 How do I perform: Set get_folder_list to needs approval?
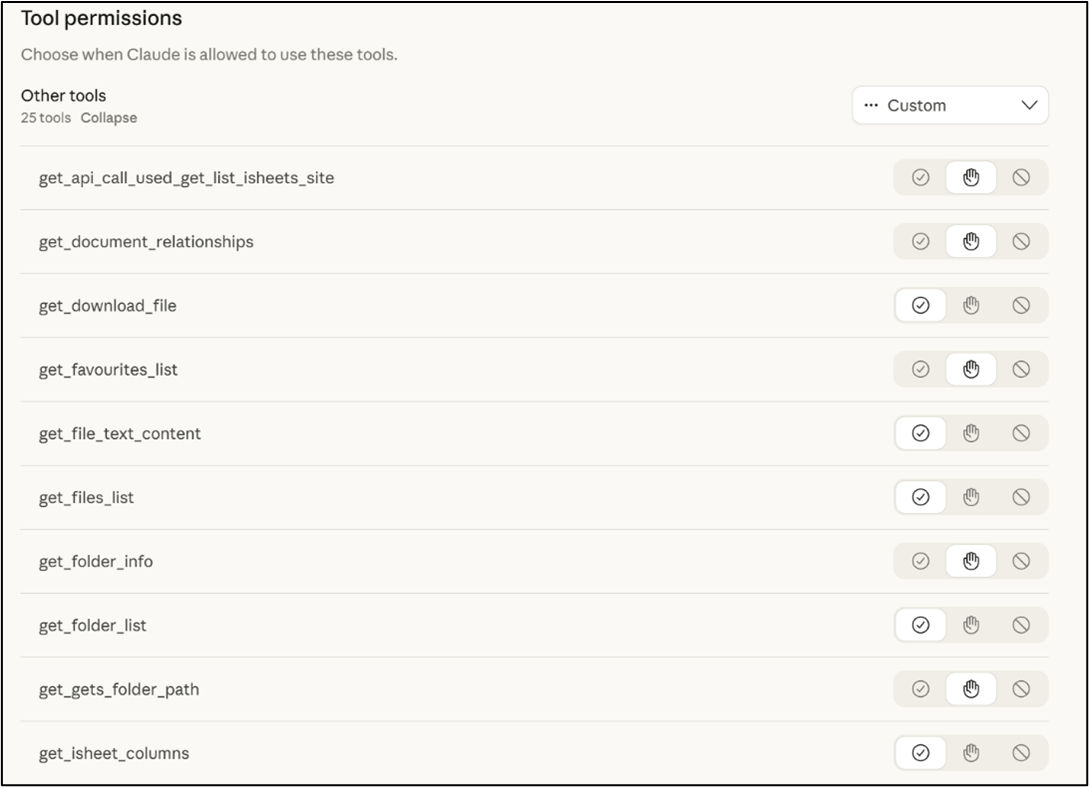(971, 626)
